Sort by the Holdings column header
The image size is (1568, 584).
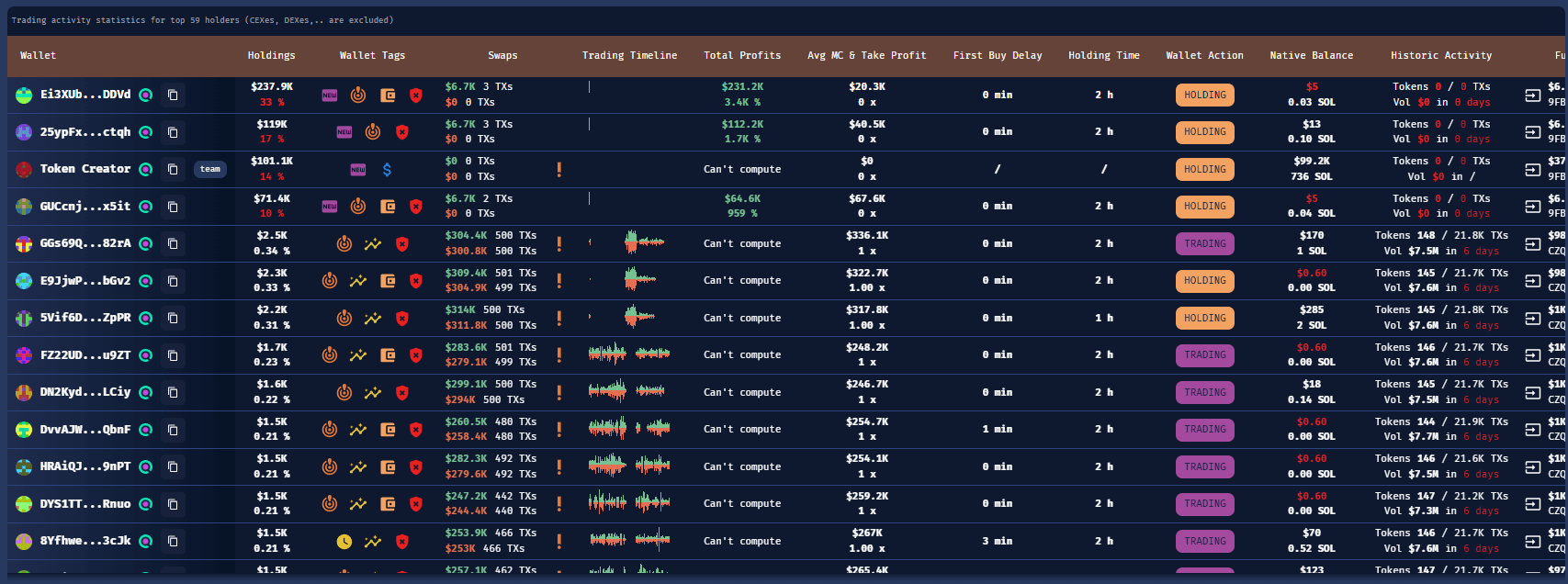(x=271, y=55)
